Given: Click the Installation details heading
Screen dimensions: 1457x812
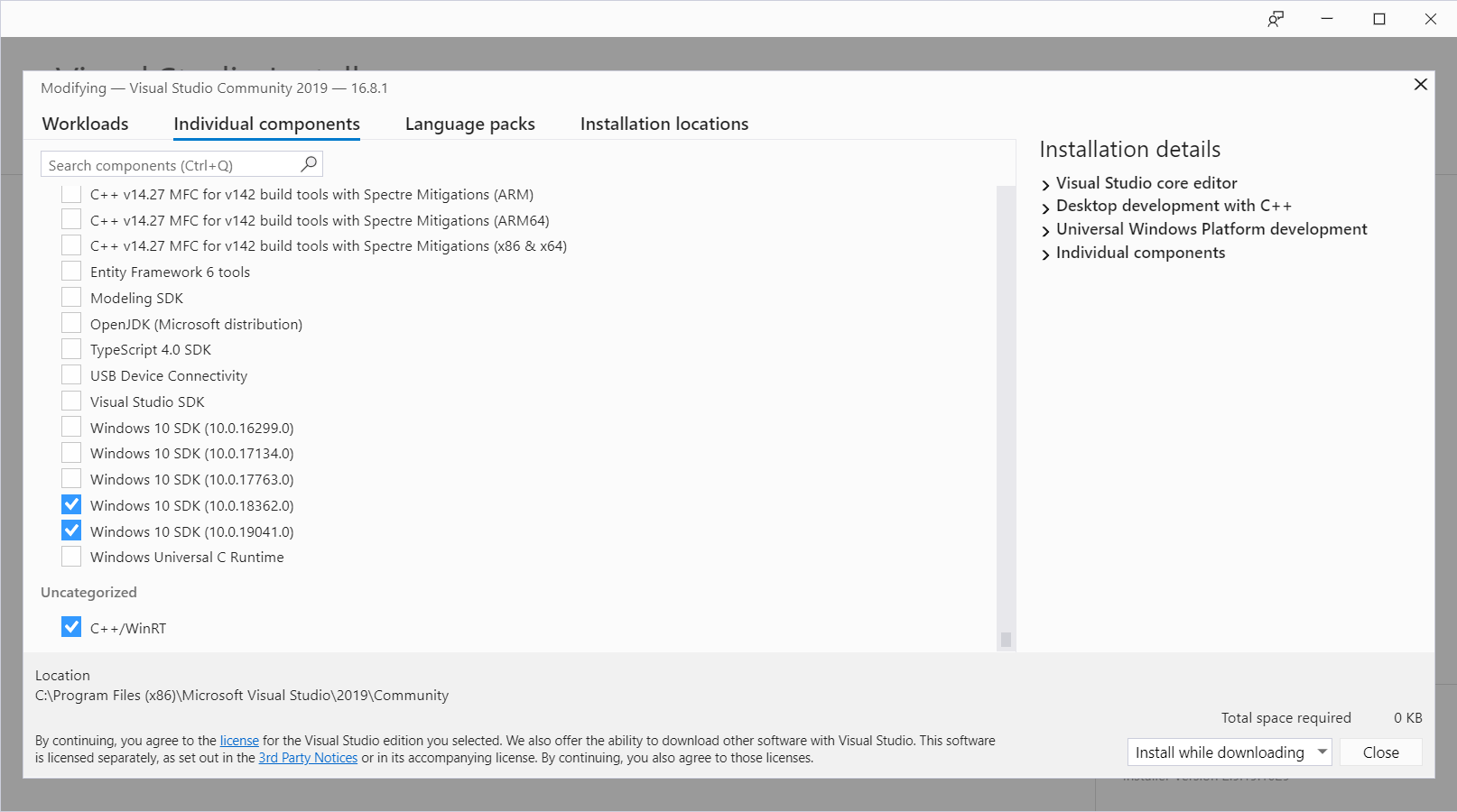Looking at the screenshot, I should (1129, 149).
